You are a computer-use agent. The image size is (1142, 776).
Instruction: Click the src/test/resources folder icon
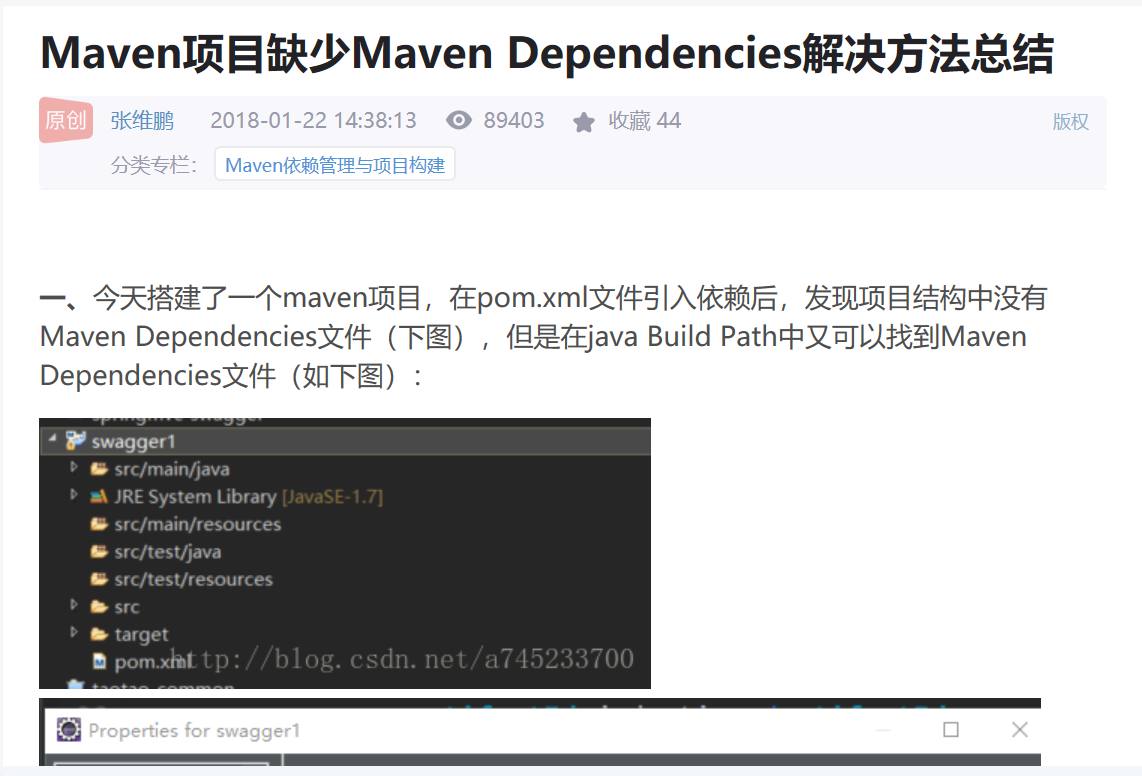coord(99,579)
